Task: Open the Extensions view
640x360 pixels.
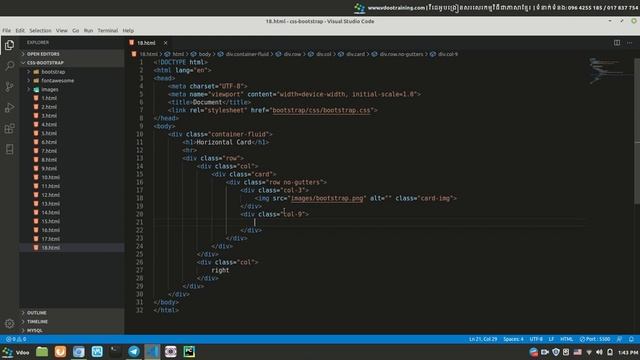Action: click(x=9, y=129)
